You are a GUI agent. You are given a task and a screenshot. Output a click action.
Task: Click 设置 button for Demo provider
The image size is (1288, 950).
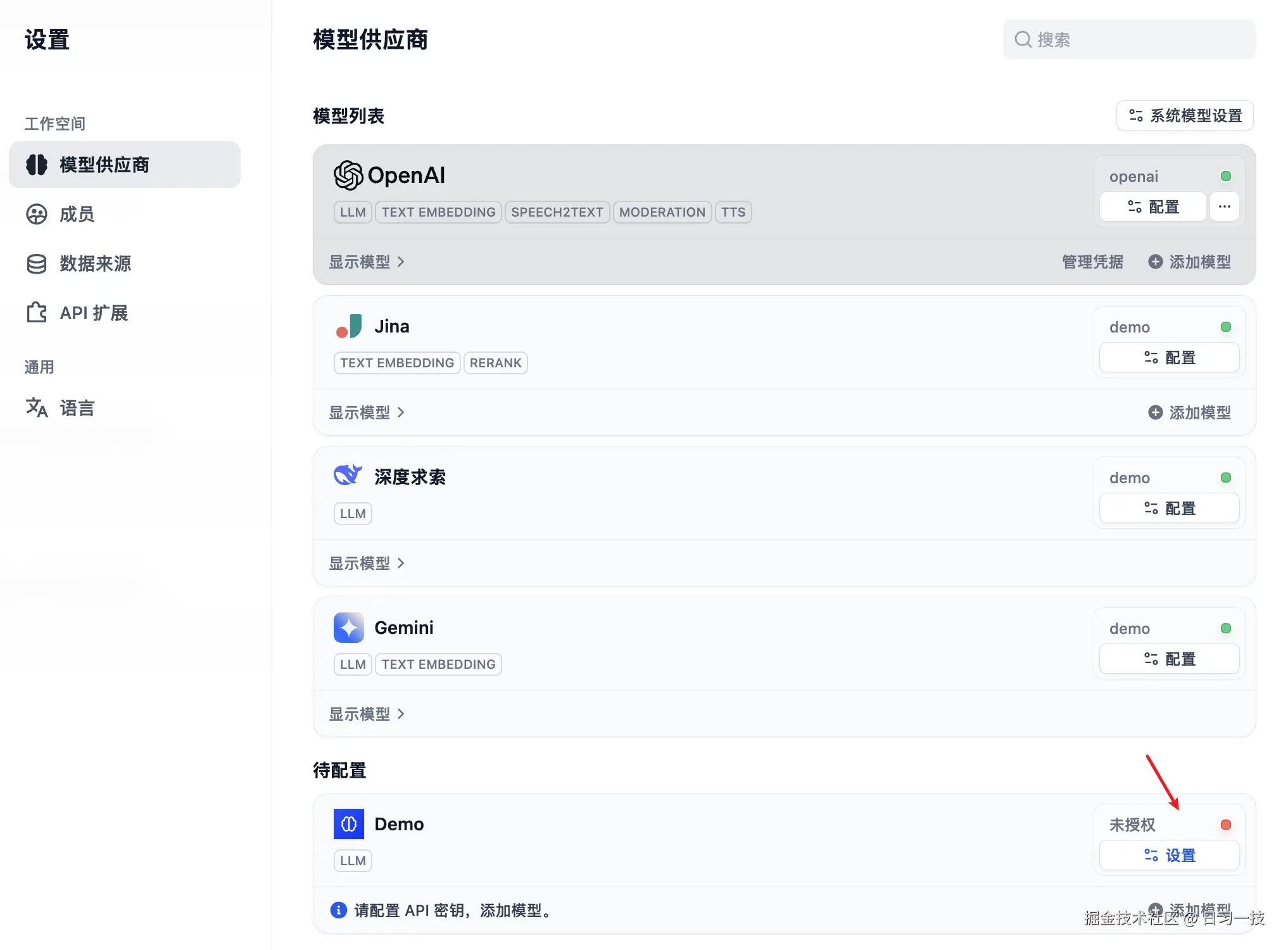[1169, 855]
